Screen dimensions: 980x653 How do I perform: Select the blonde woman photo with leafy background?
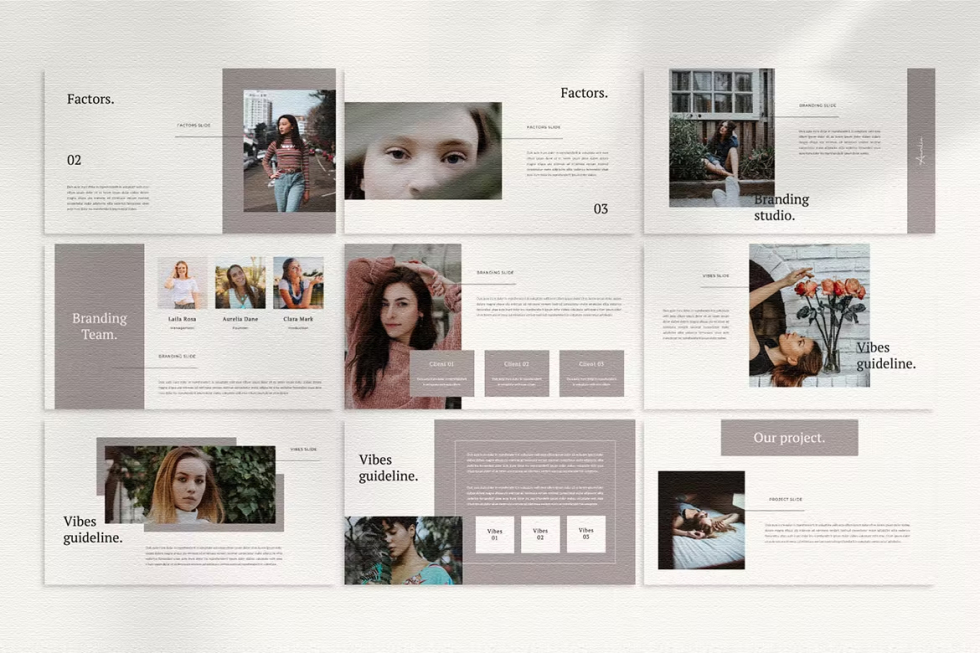(190, 484)
